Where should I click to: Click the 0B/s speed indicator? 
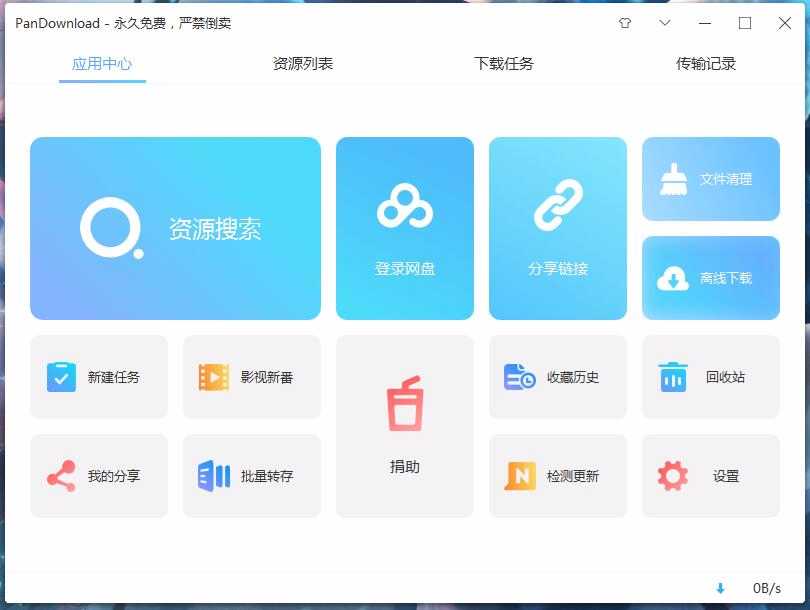767,588
